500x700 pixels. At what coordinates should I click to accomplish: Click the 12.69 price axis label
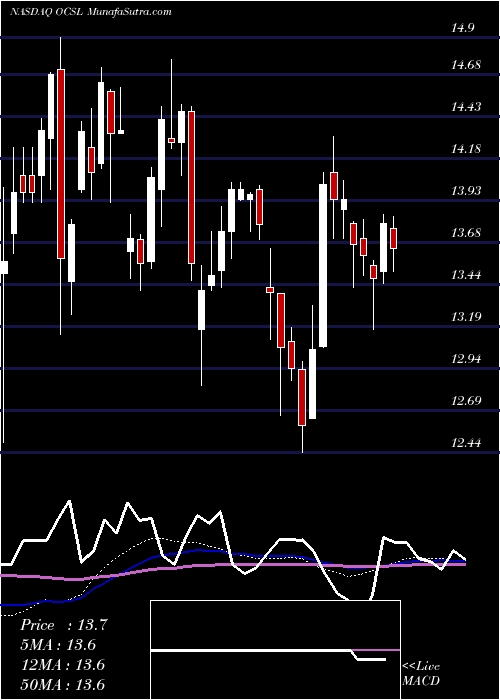467,401
